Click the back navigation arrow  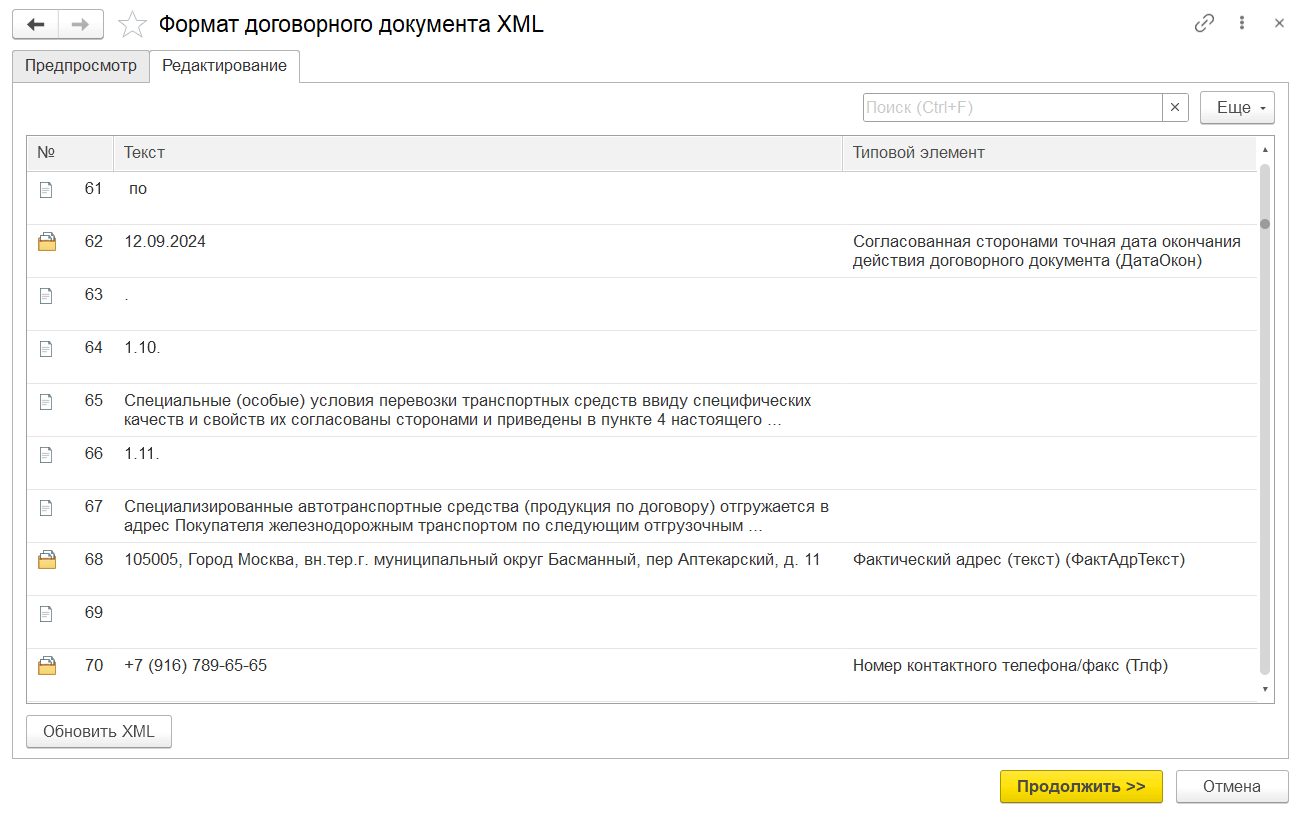pyautogui.click(x=35, y=24)
